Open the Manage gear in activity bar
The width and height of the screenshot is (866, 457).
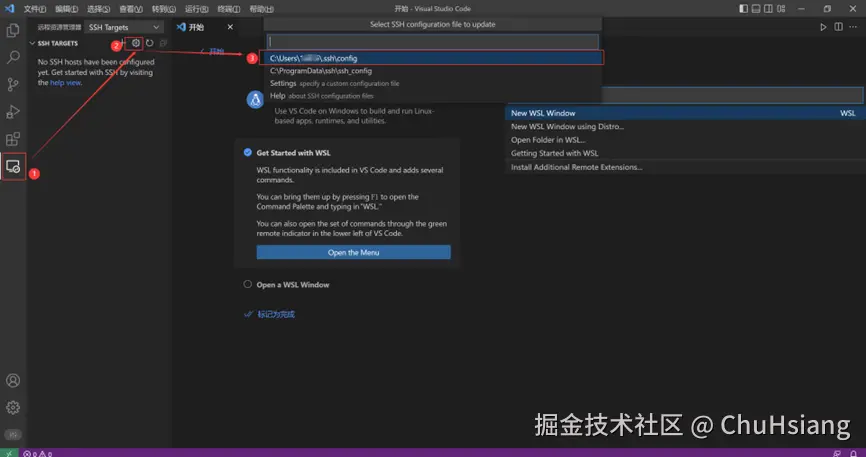coord(13,407)
